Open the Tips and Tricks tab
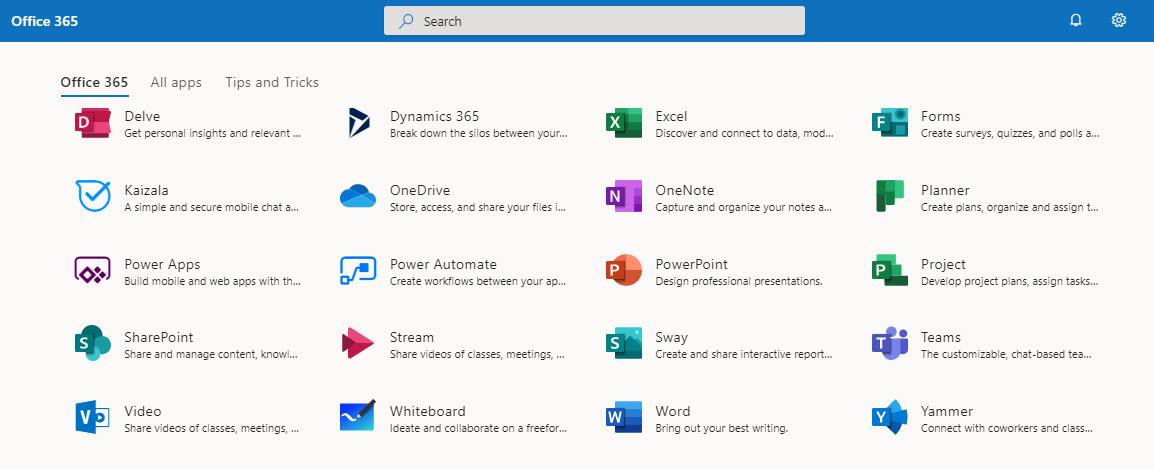 pyautogui.click(x=272, y=82)
